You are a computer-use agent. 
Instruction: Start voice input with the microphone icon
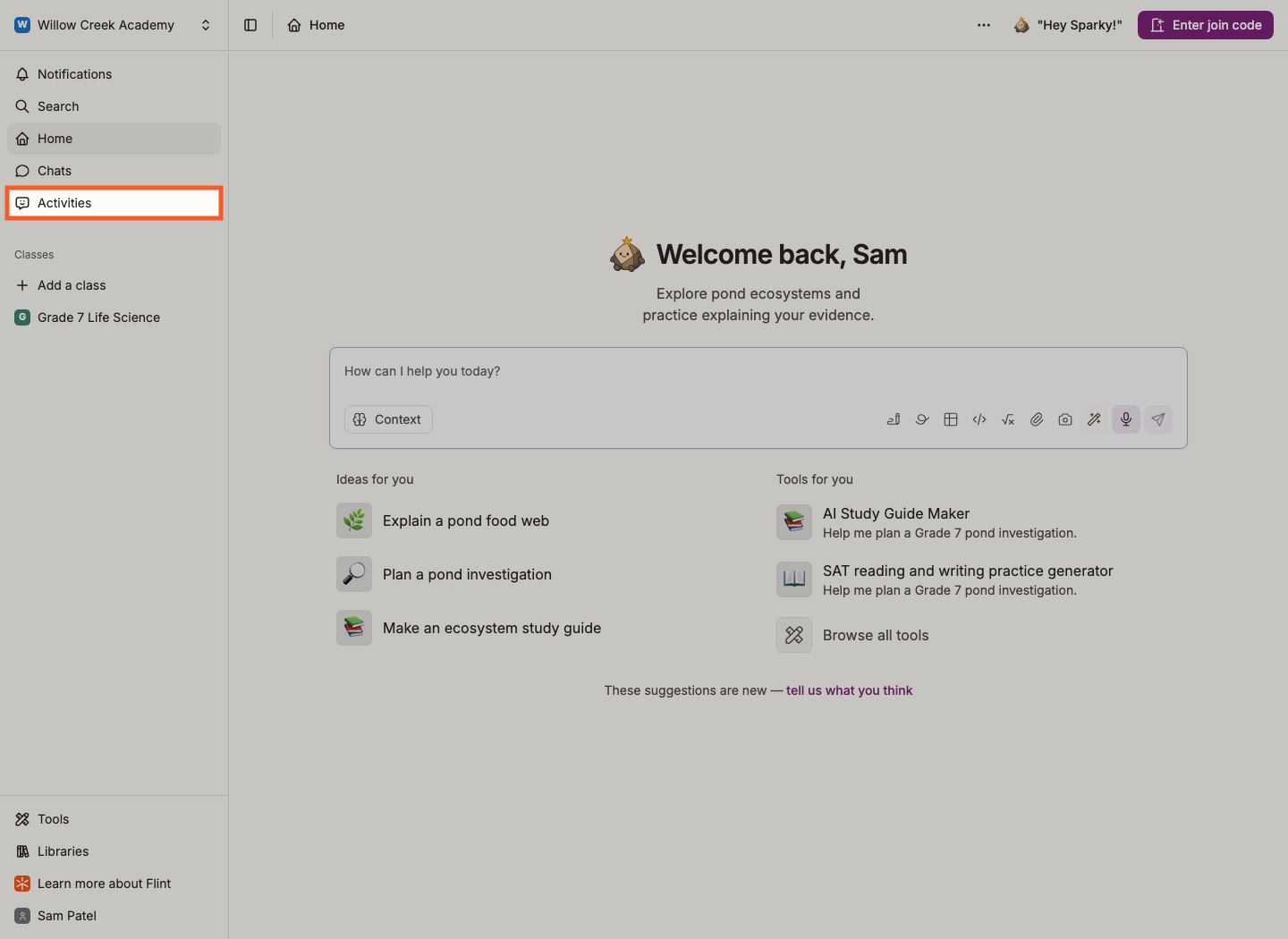1126,419
